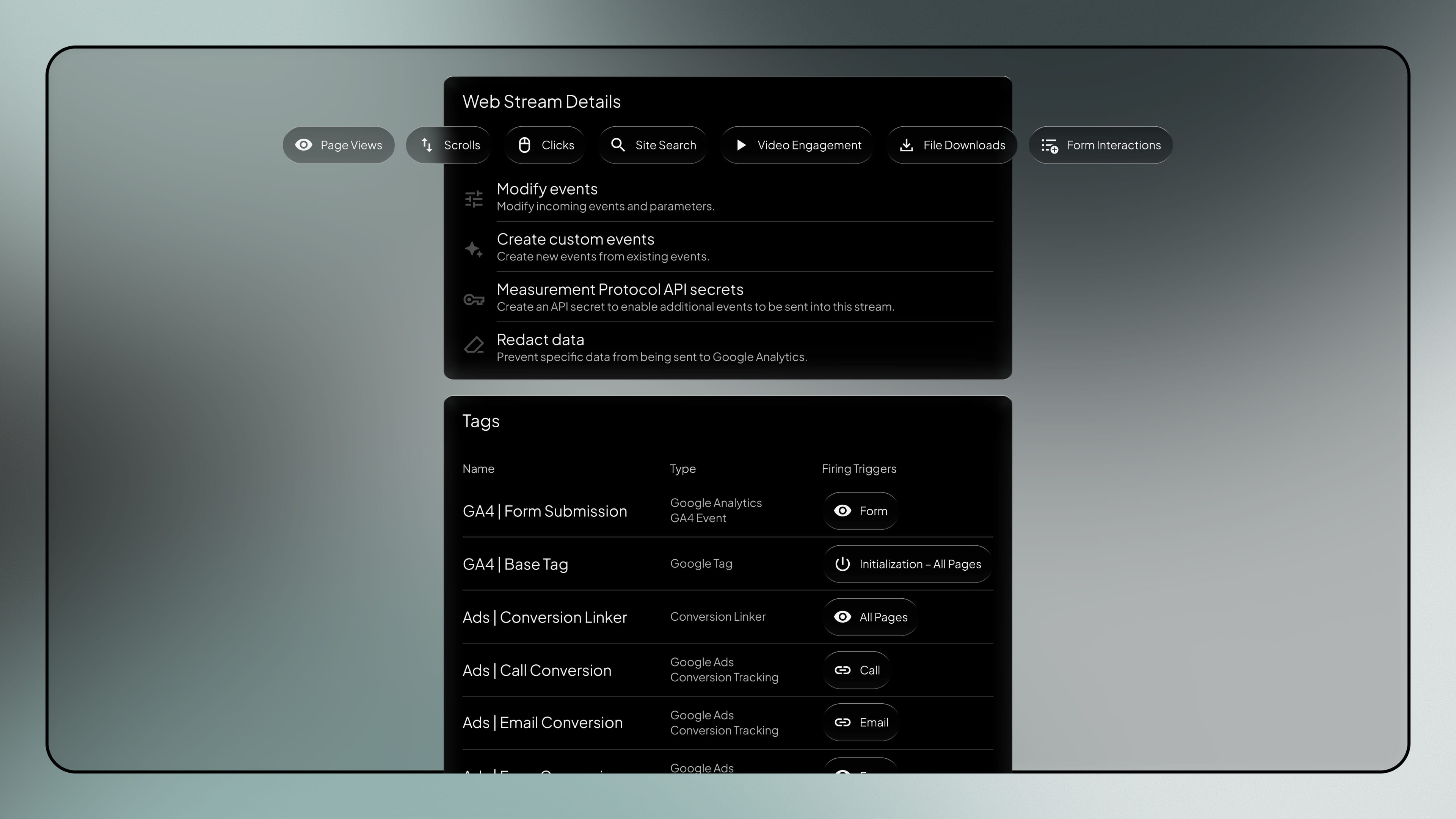This screenshot has width=1456, height=819.
Task: Click the Type column header
Action: coord(683,469)
